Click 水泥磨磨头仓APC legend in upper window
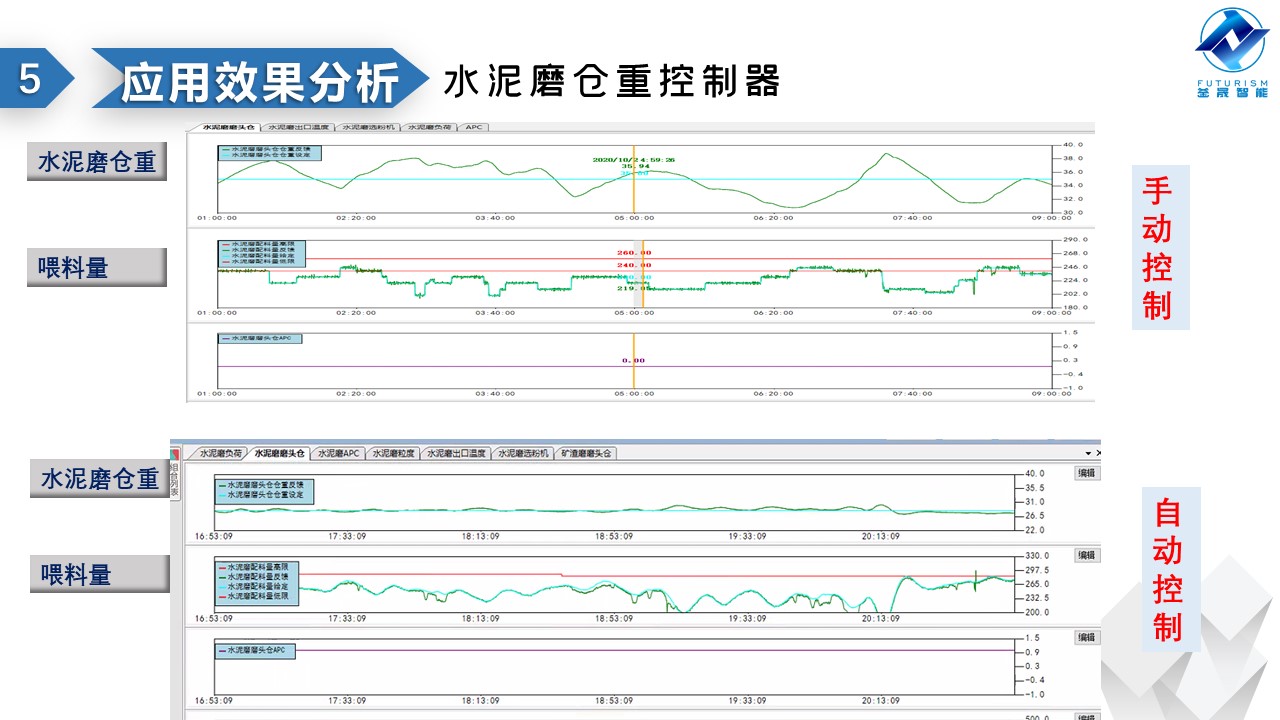Viewport: 1280px width, 720px height. [x=261, y=338]
